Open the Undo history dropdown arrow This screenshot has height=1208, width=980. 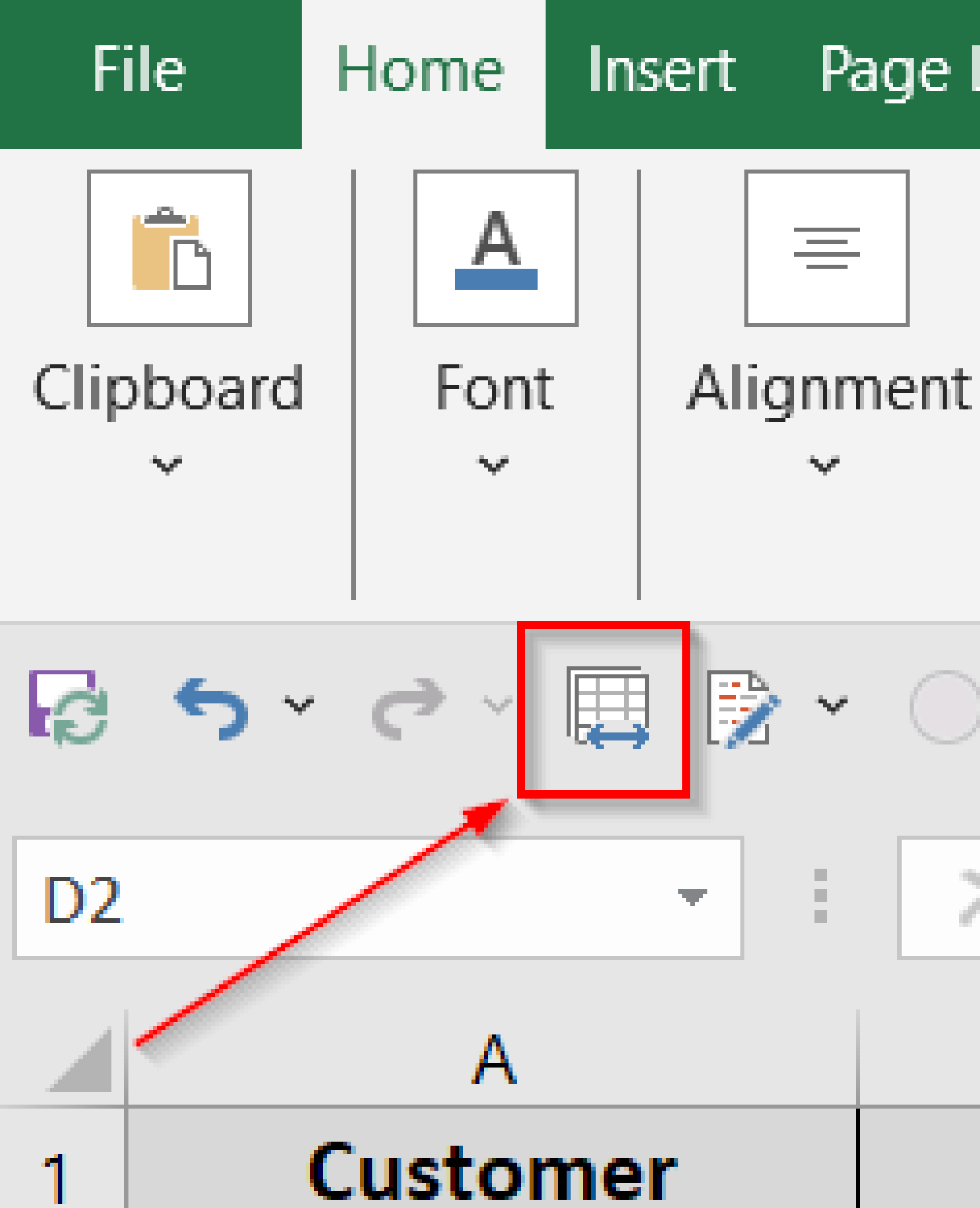[300, 705]
